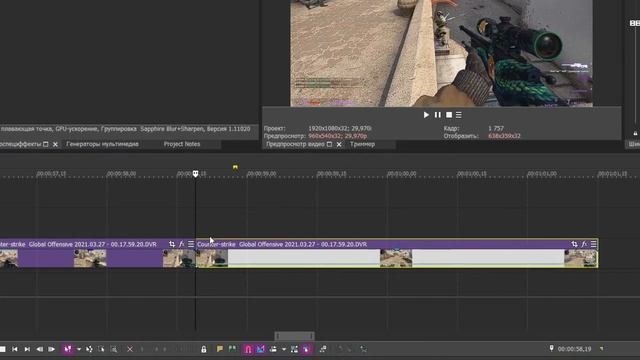Click ruler label 00:01:00,00

tap(402, 174)
